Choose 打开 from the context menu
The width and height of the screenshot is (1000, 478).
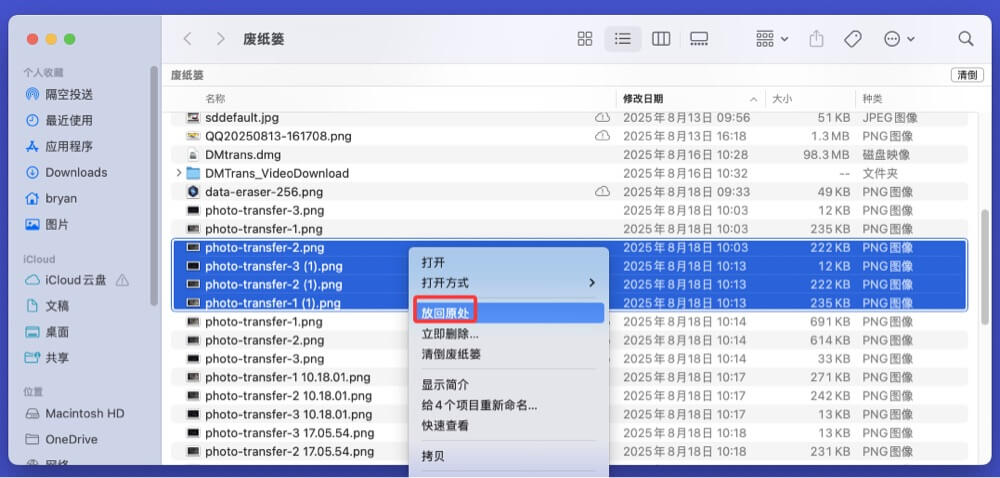point(433,263)
